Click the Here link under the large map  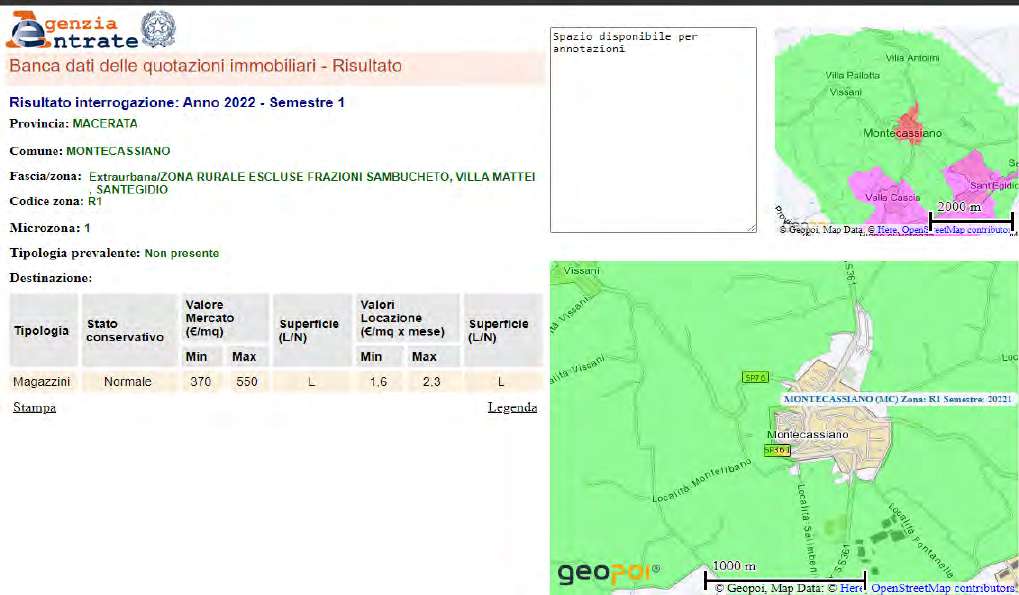851,588
